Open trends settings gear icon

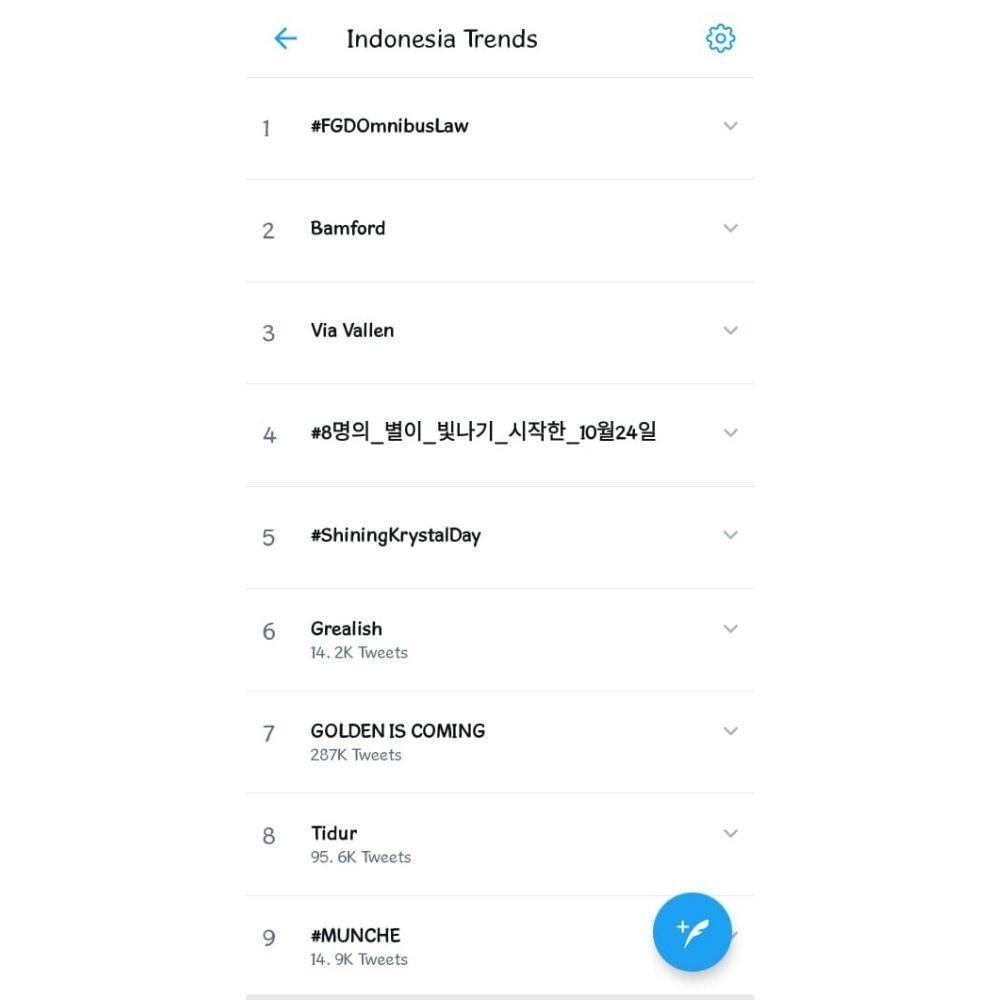tap(720, 39)
